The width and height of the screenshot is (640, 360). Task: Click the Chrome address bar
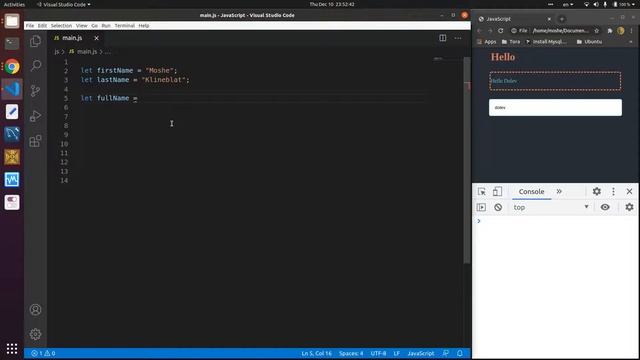(555, 31)
